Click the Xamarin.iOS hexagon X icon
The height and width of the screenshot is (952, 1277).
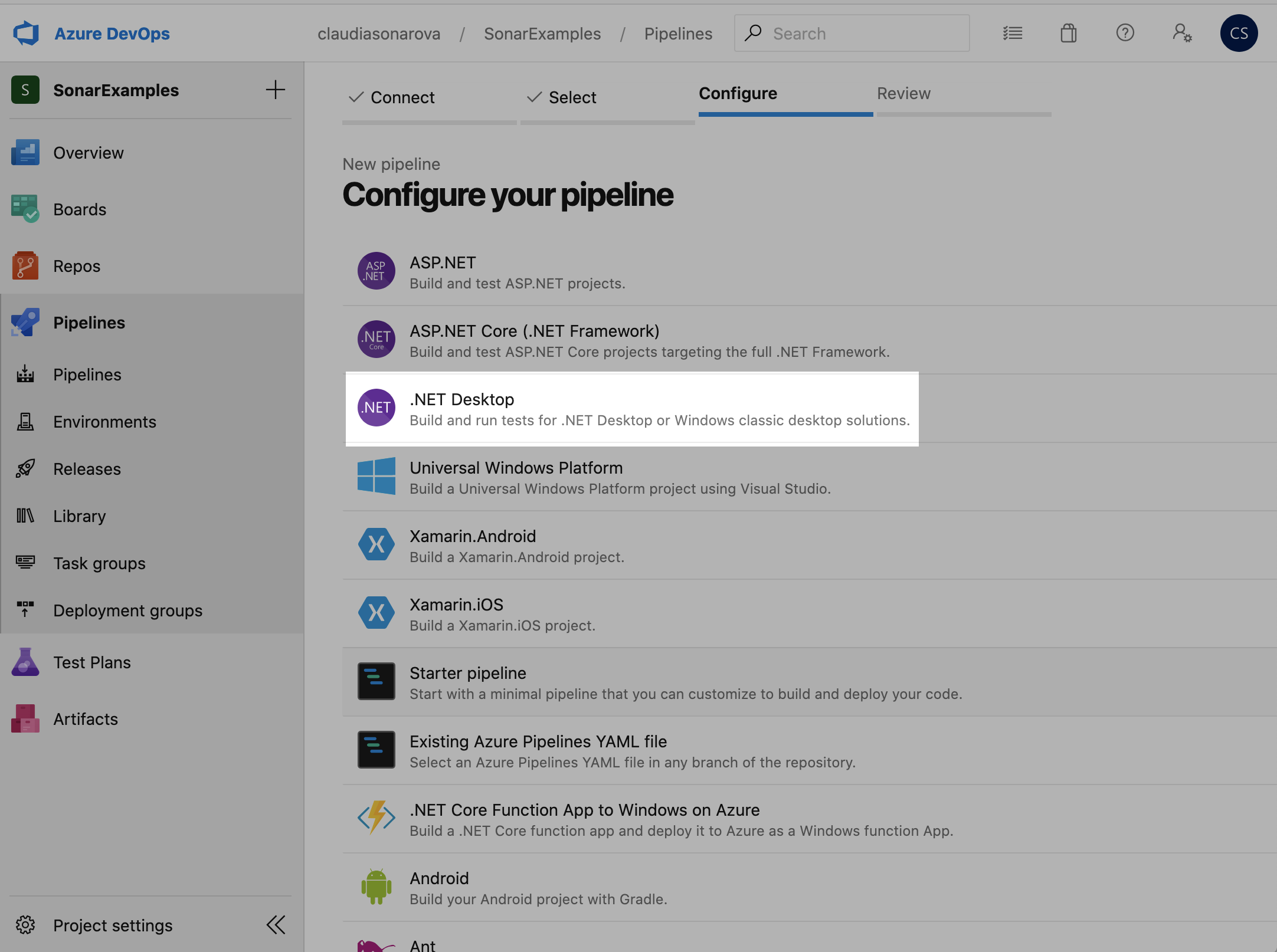376,613
